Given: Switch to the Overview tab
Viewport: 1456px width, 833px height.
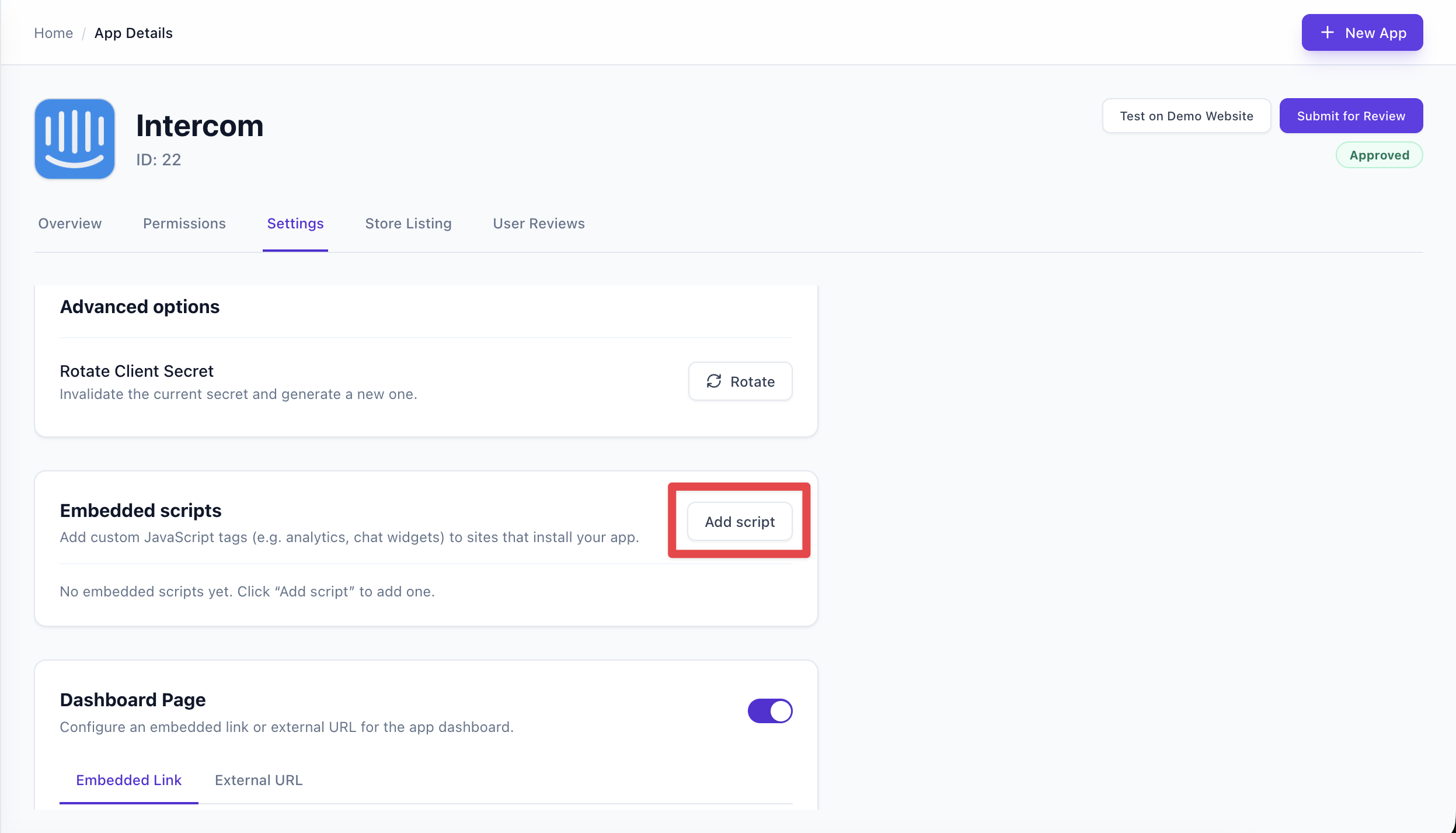Looking at the screenshot, I should pos(69,223).
